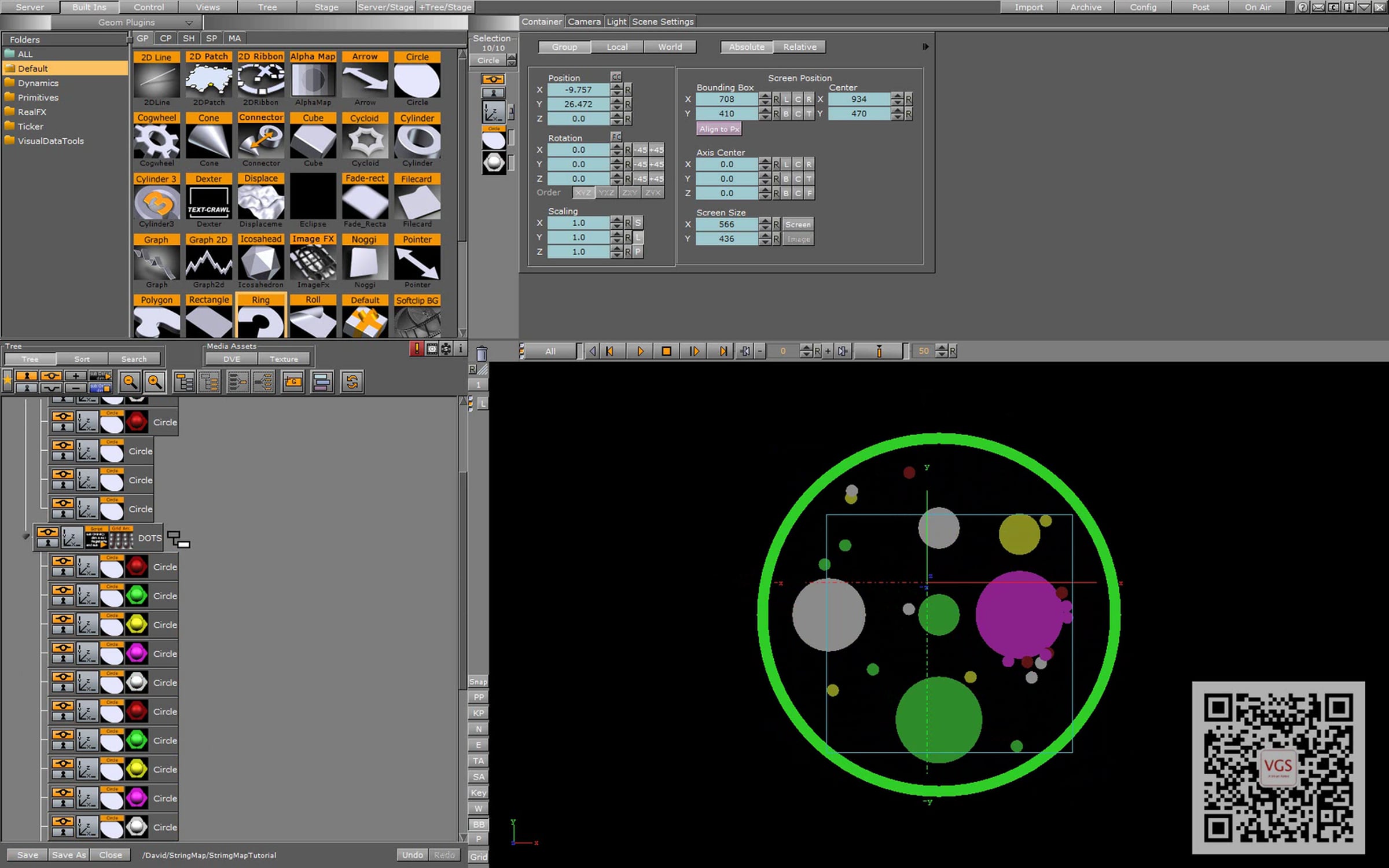
Task: Collapse the DOTS container tree arrow
Action: pos(25,536)
